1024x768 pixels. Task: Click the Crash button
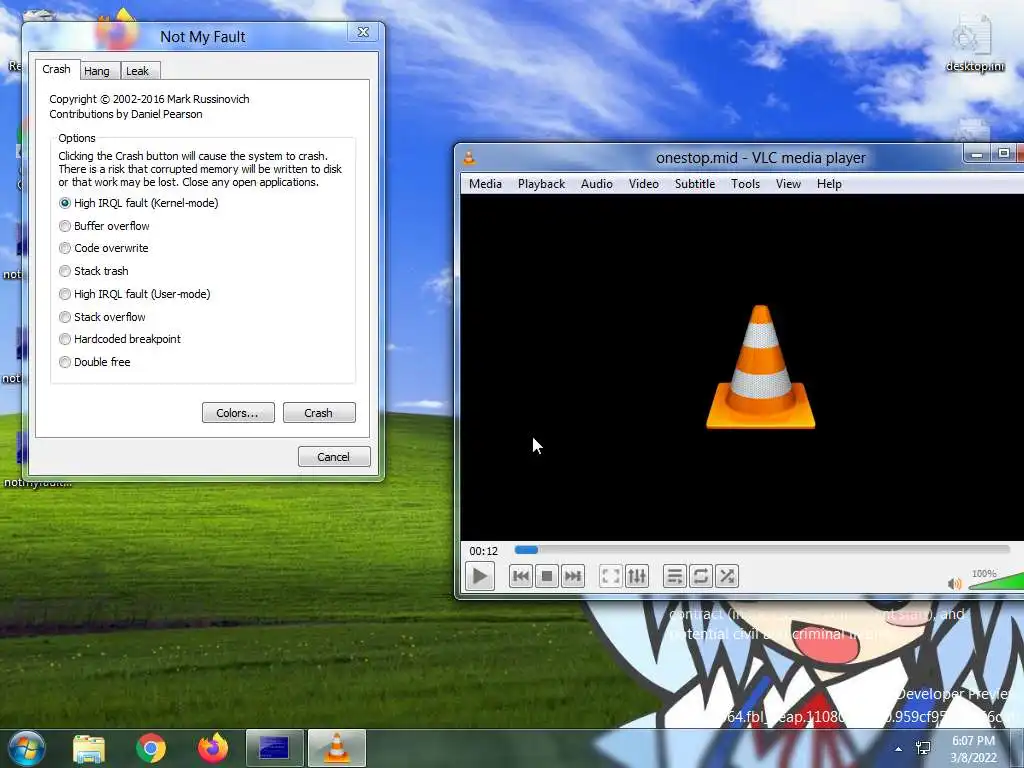pyautogui.click(x=319, y=413)
